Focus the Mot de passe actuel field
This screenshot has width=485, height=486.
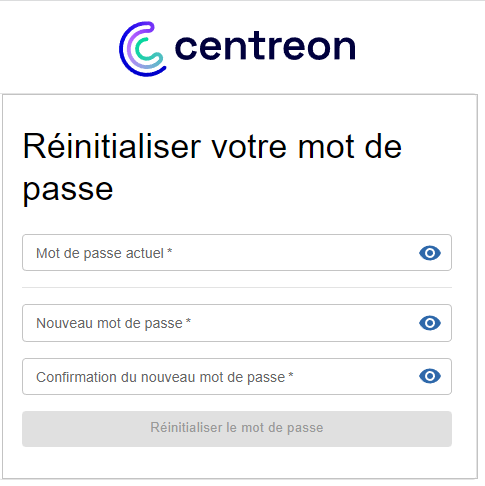pos(237,253)
